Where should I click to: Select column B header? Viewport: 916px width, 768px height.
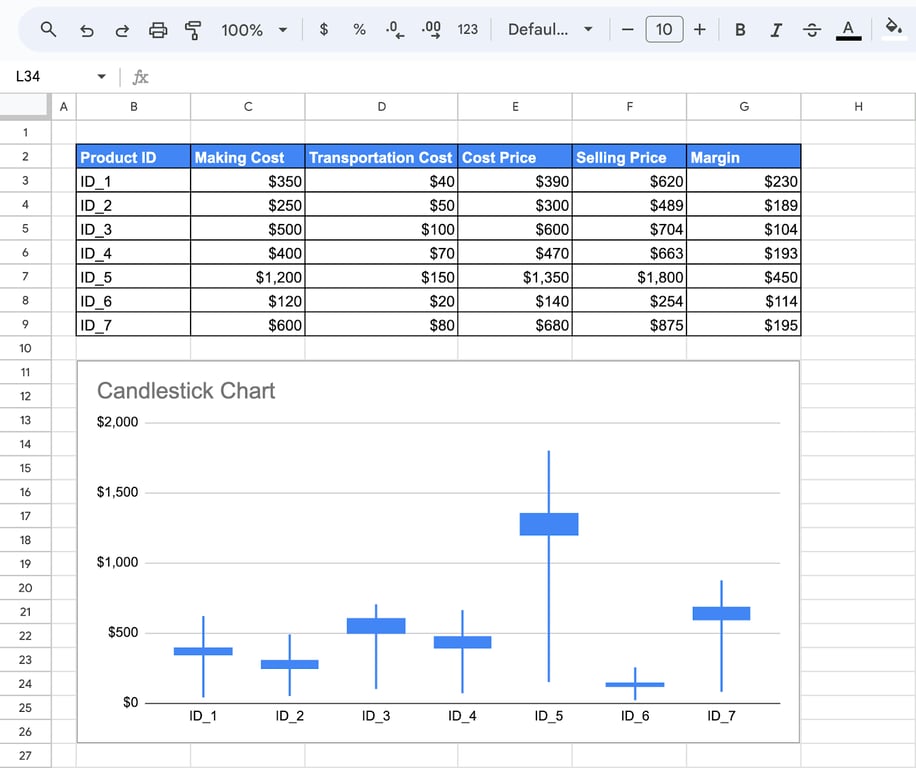click(133, 106)
